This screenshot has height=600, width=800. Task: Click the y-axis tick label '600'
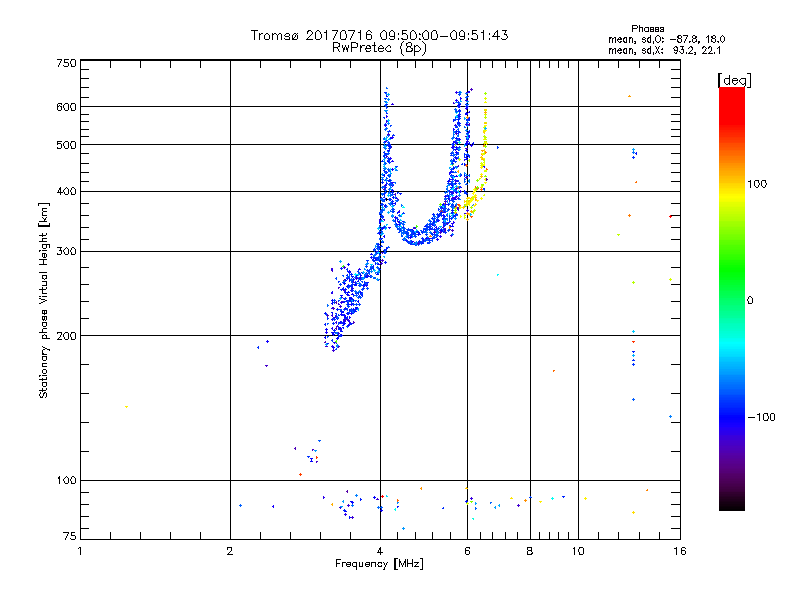66,107
